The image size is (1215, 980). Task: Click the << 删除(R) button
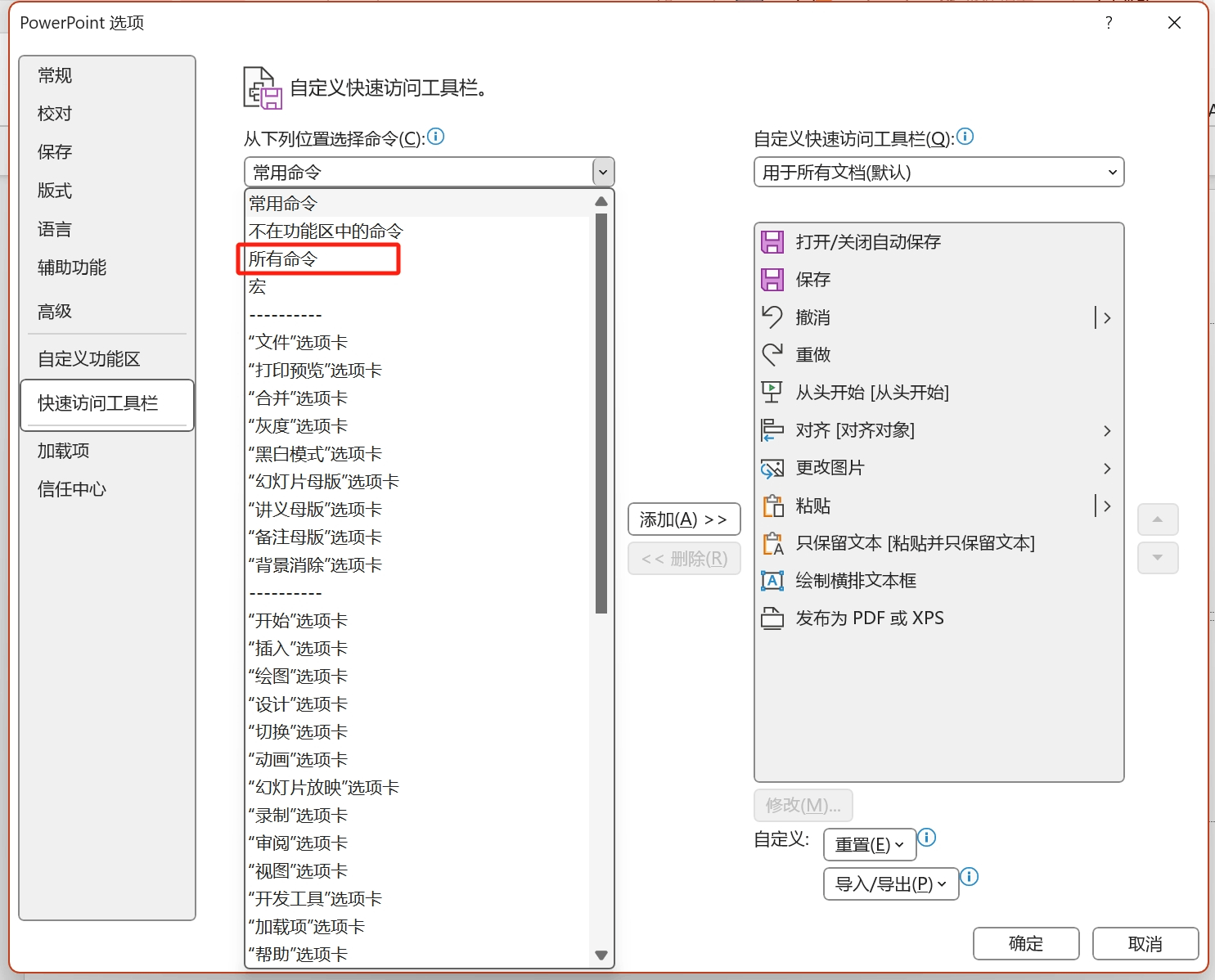(x=684, y=559)
